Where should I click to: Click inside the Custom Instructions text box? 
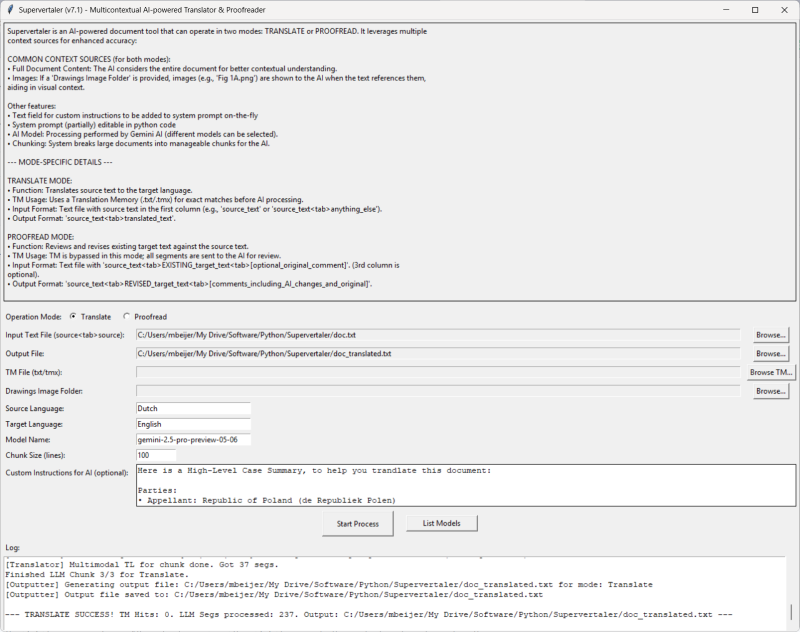click(x=466, y=485)
